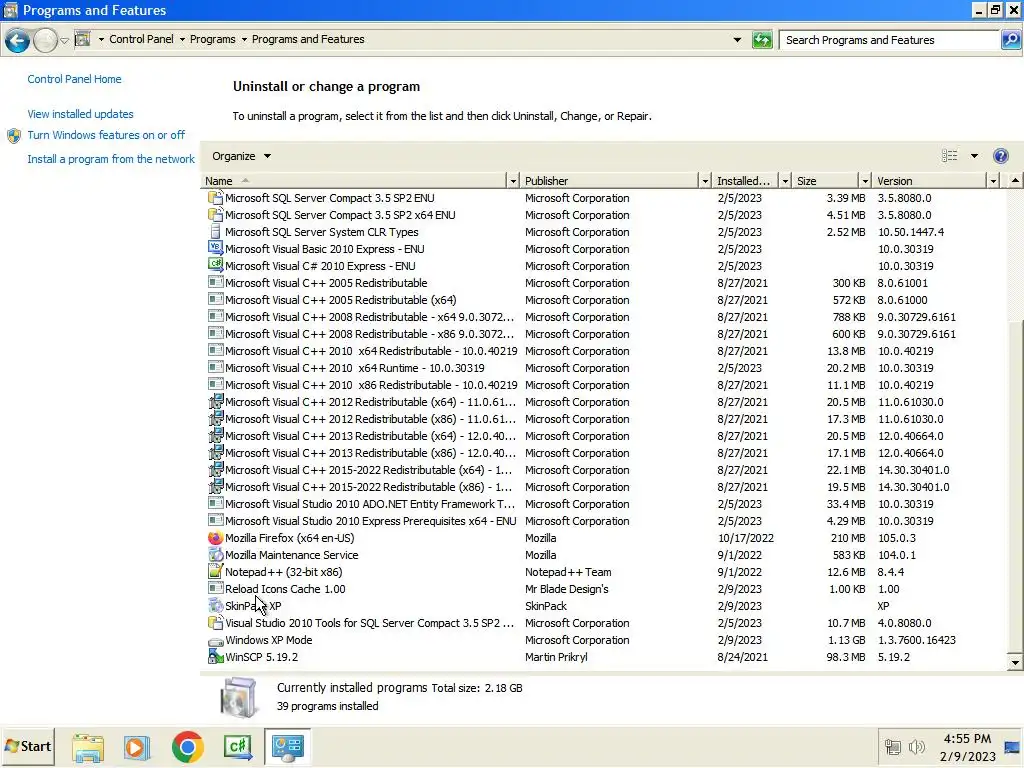Open Visual C# Express from the taskbar

[238, 747]
